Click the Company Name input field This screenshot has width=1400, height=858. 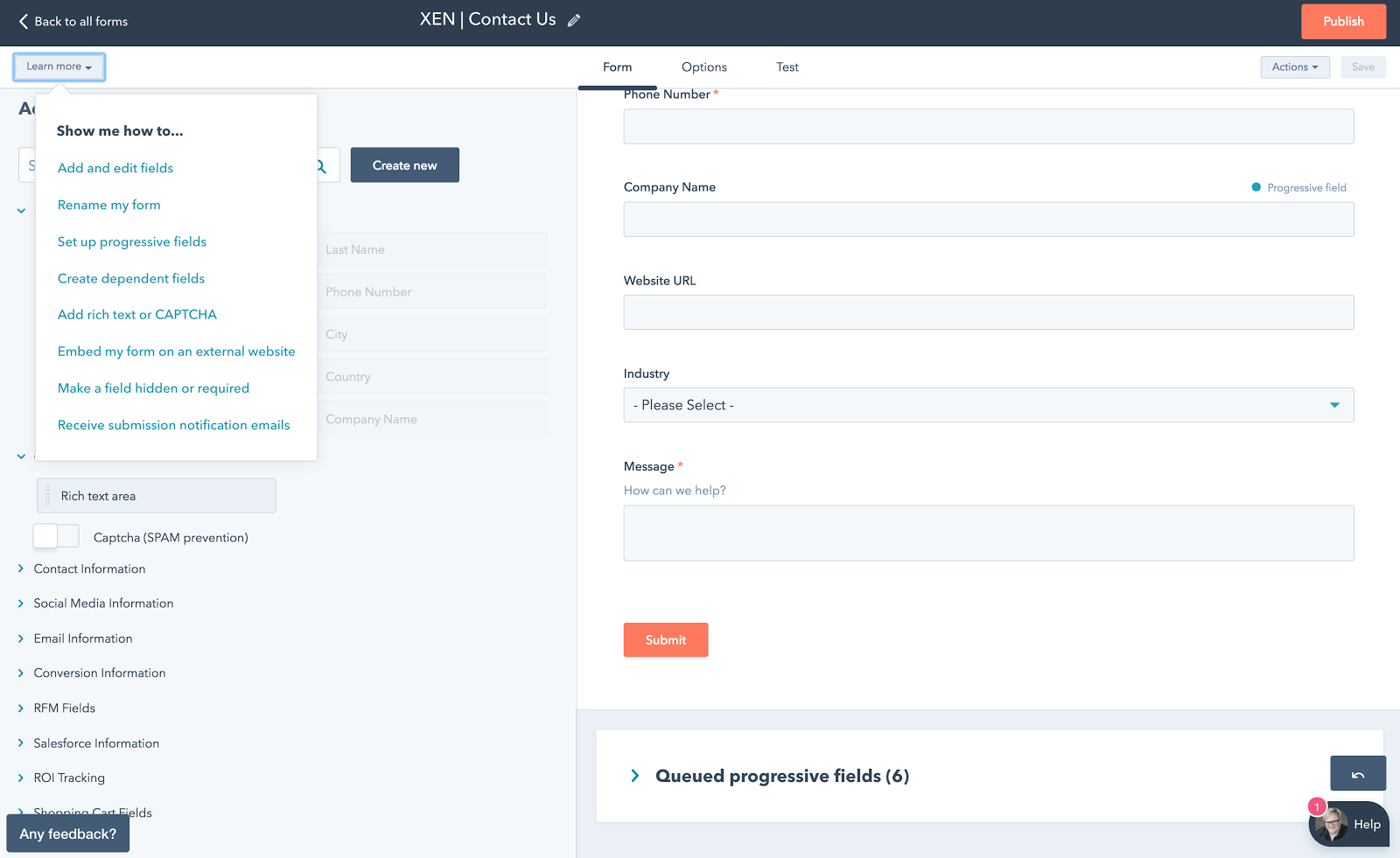[x=989, y=220]
